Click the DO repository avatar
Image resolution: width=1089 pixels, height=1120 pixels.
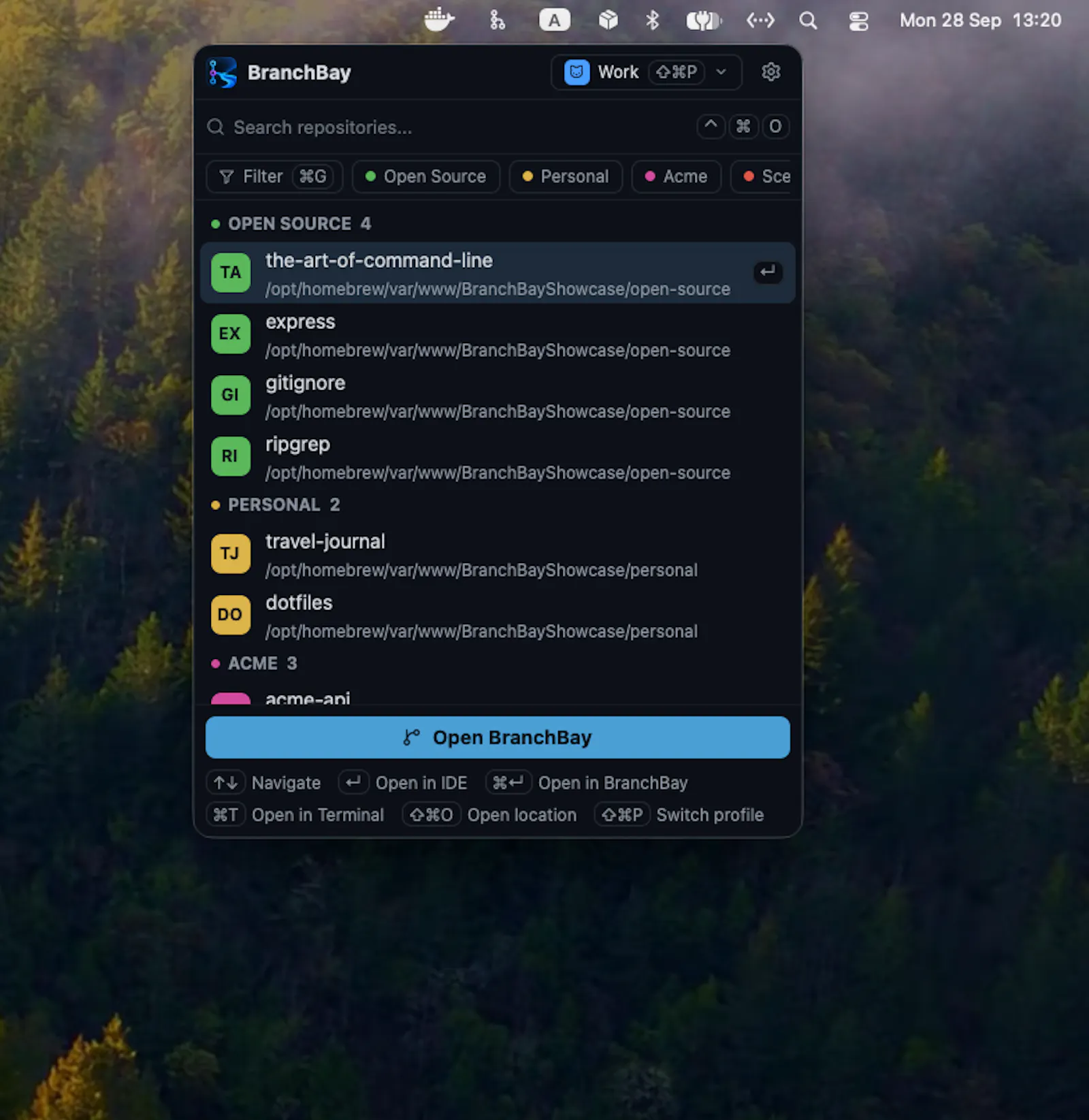[x=231, y=615]
